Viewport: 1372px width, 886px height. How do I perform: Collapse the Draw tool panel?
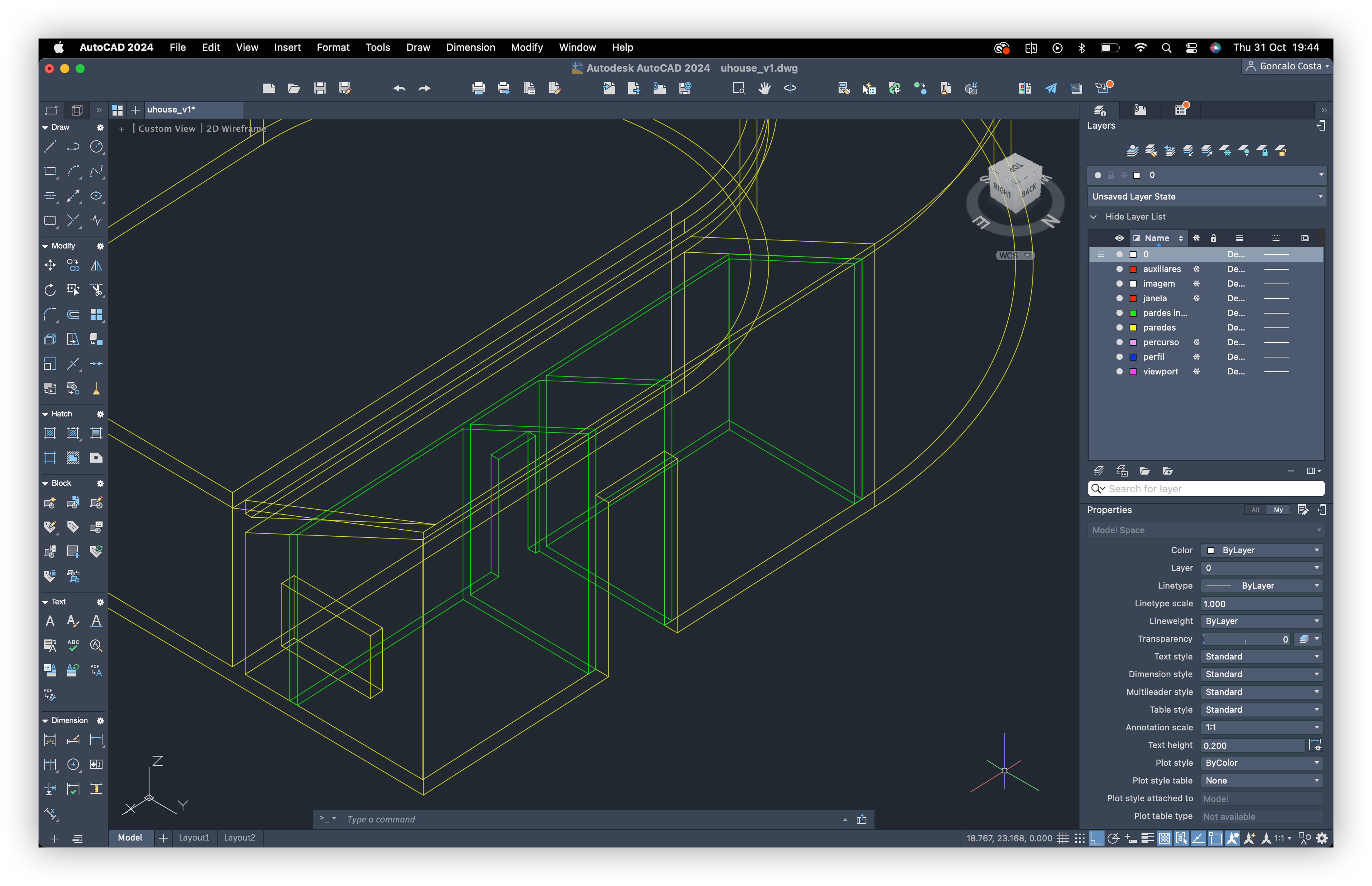click(45, 127)
